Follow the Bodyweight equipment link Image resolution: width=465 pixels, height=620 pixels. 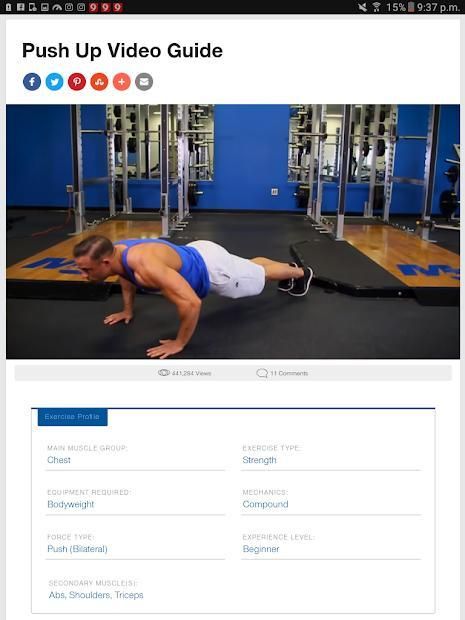tap(71, 504)
